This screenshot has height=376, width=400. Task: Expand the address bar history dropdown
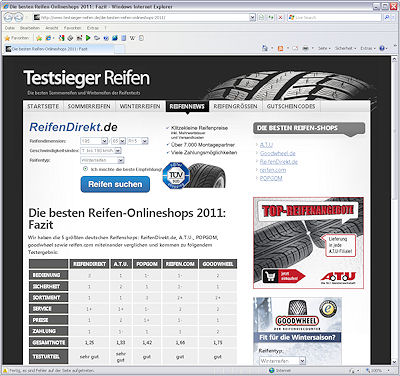(x=252, y=17)
